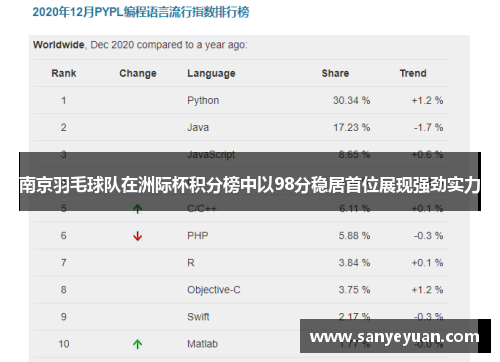
Task: Visit the www.sanyeyuan.com watermark link
Action: click(395, 336)
